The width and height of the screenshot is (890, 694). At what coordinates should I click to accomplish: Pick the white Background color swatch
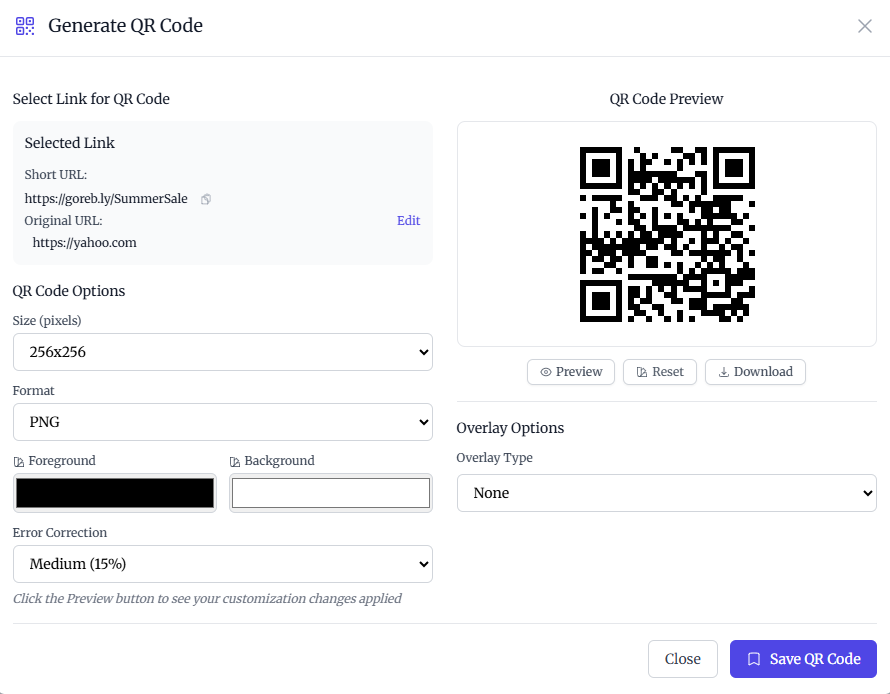[x=331, y=493]
